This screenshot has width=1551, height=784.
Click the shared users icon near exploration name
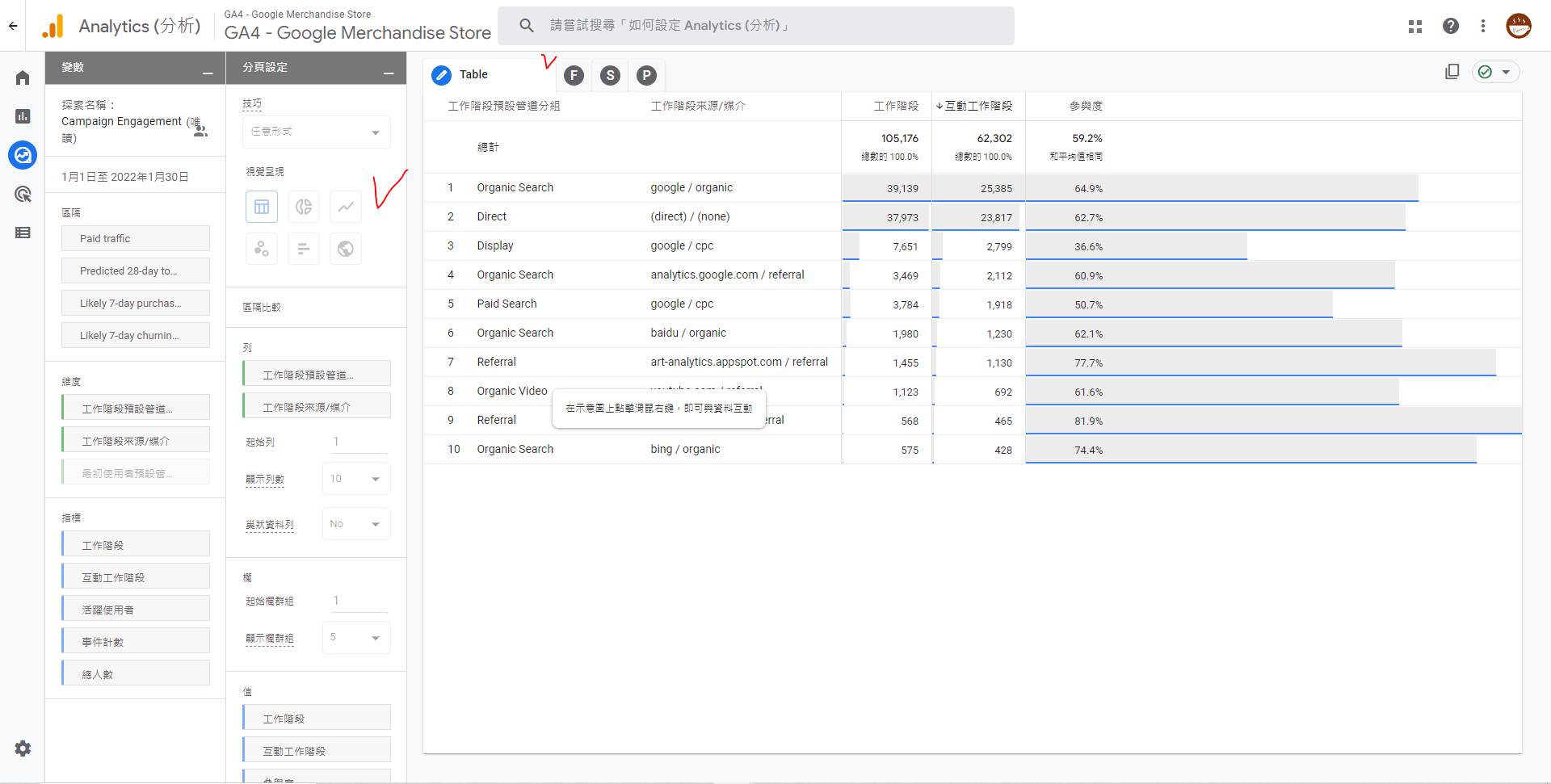(200, 131)
